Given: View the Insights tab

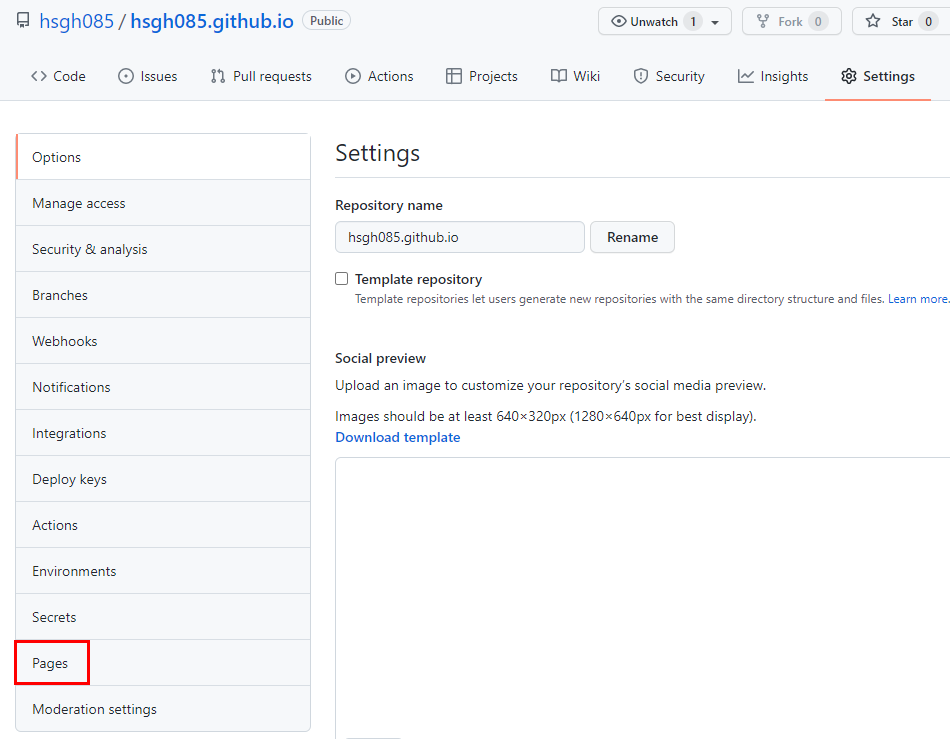Looking at the screenshot, I should point(772,76).
